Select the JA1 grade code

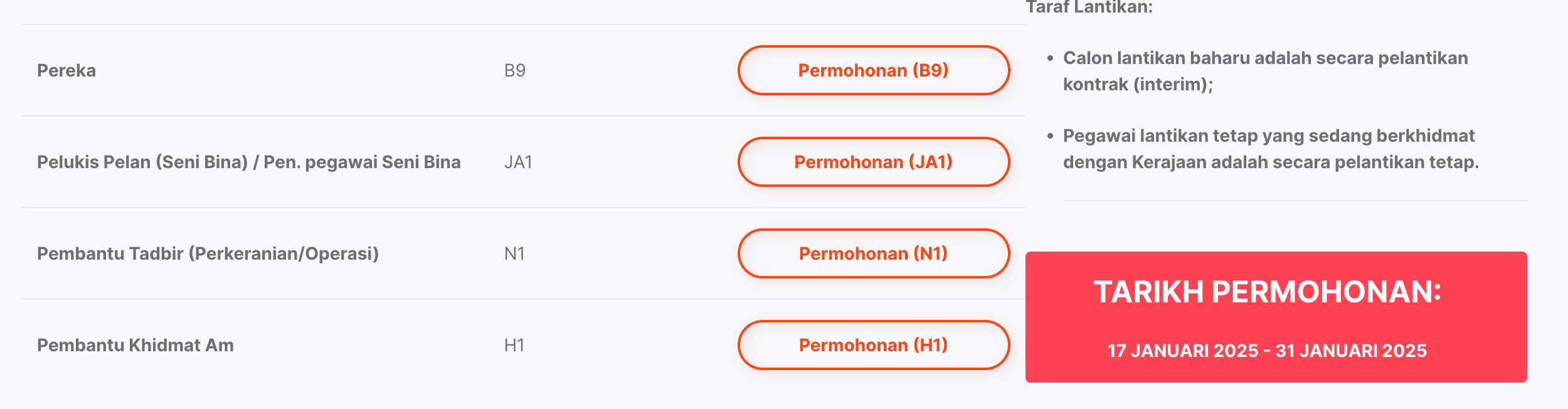pos(518,162)
